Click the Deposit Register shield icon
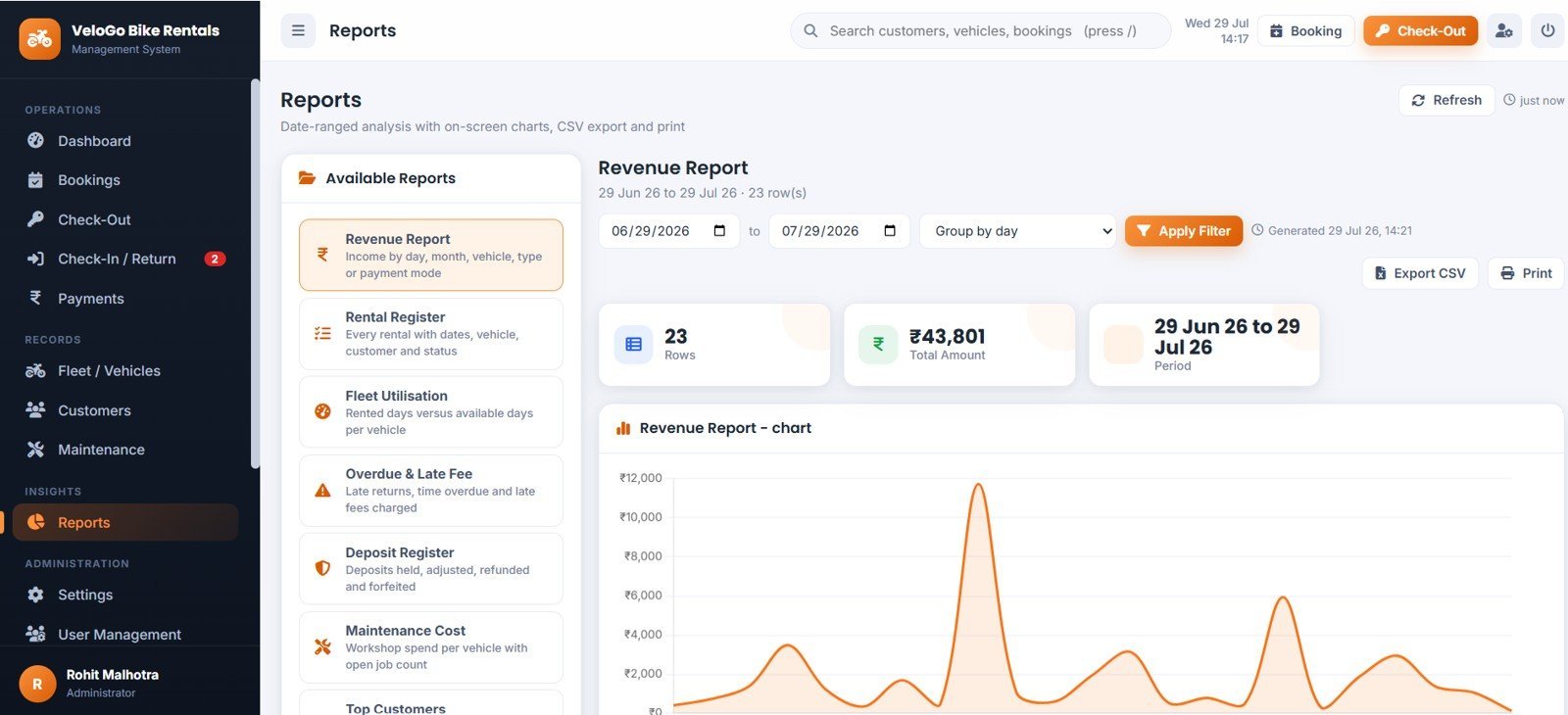 coord(322,568)
